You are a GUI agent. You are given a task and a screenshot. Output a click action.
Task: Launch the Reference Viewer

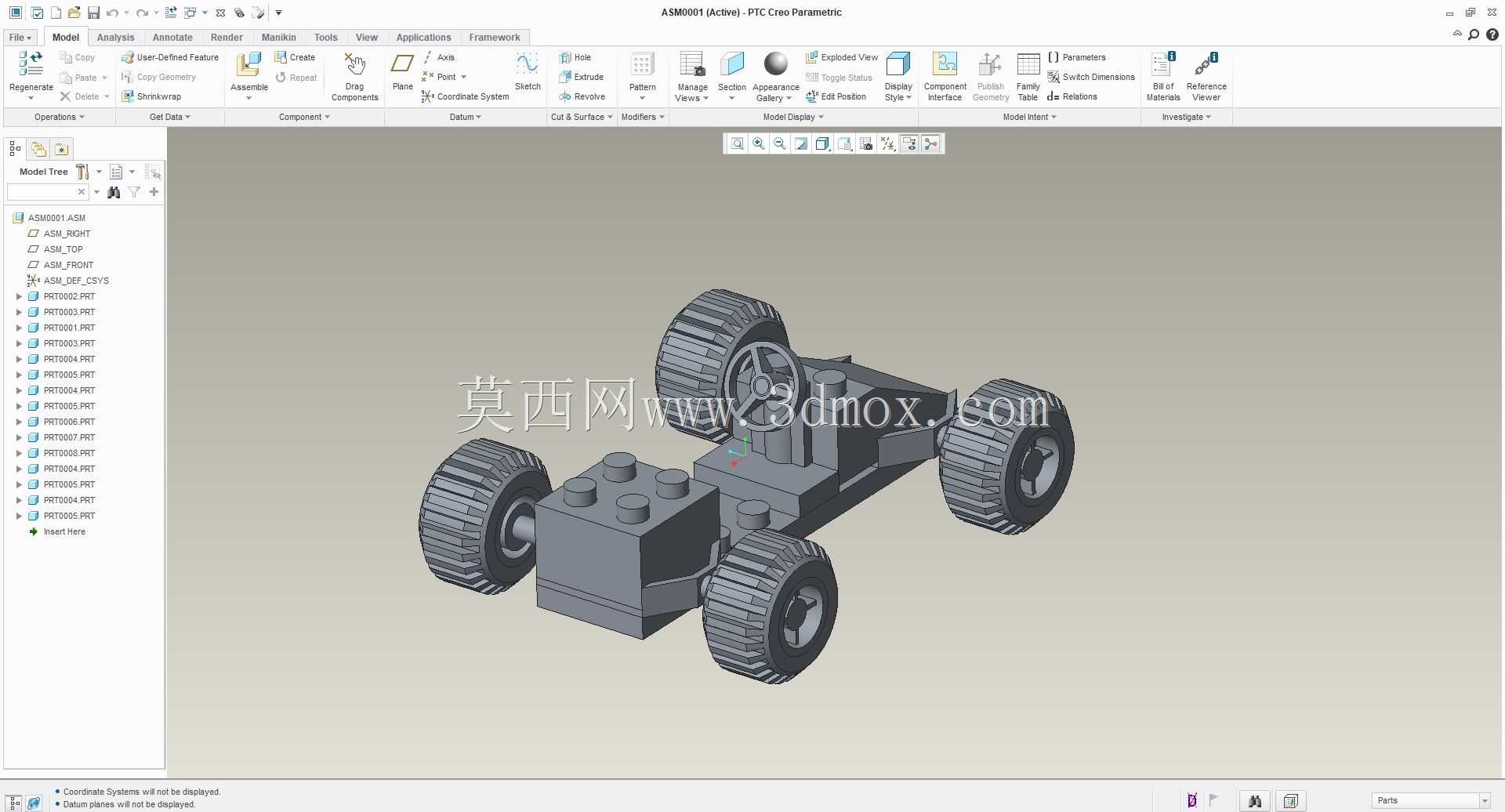(x=1206, y=77)
